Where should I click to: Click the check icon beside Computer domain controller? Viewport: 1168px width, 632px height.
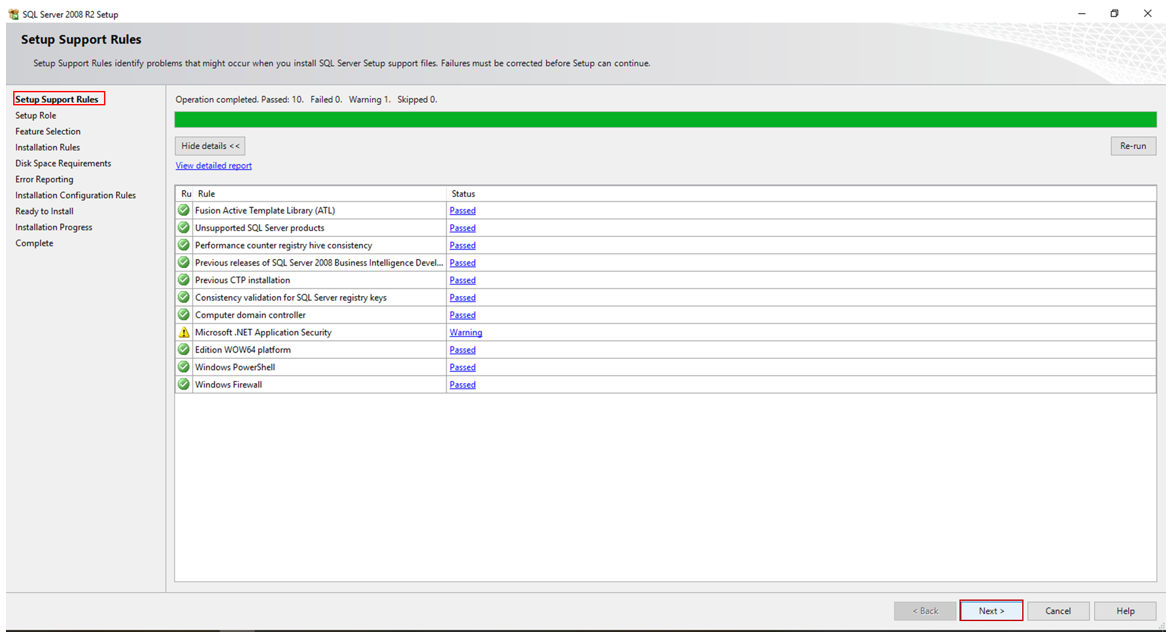(184, 315)
